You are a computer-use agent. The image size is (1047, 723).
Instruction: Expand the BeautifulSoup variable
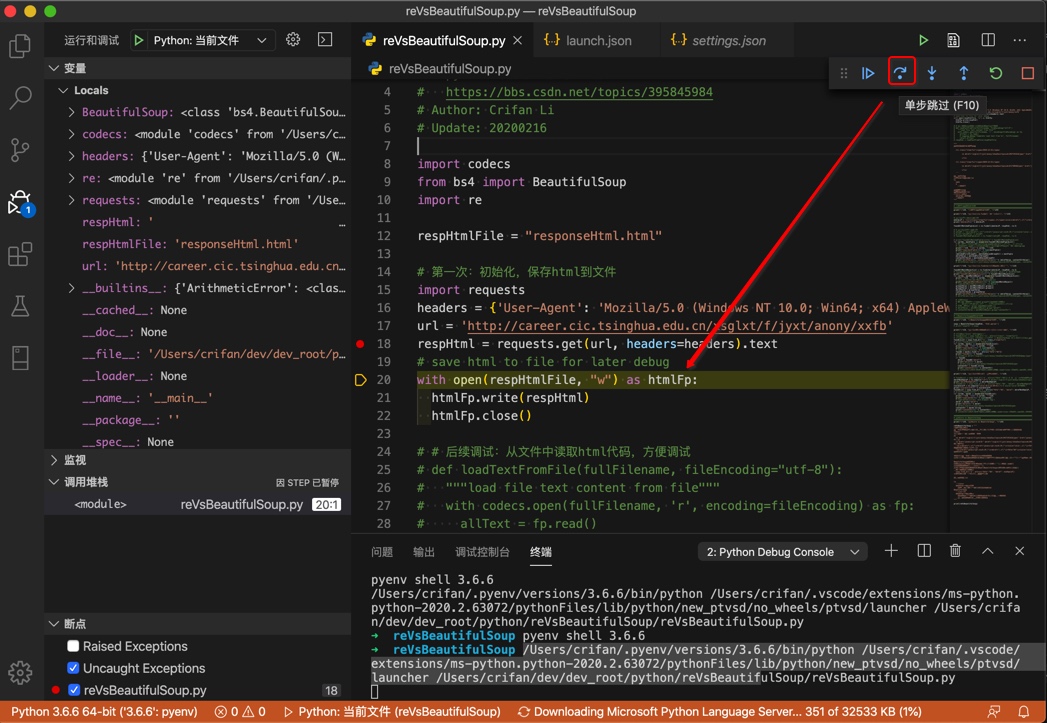point(71,112)
